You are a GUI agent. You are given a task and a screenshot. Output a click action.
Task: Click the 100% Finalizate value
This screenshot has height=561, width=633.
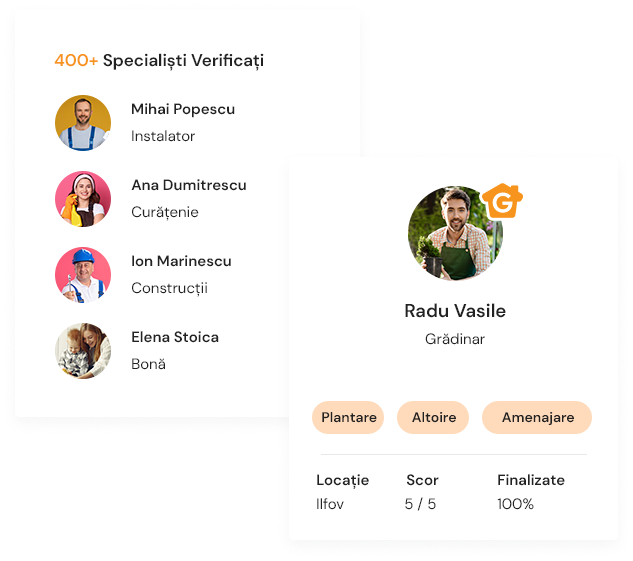(516, 504)
